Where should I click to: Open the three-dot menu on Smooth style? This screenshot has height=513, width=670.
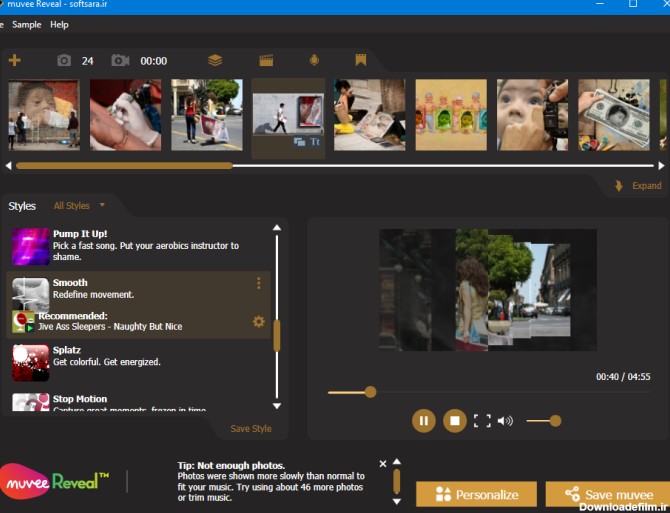coord(259,283)
